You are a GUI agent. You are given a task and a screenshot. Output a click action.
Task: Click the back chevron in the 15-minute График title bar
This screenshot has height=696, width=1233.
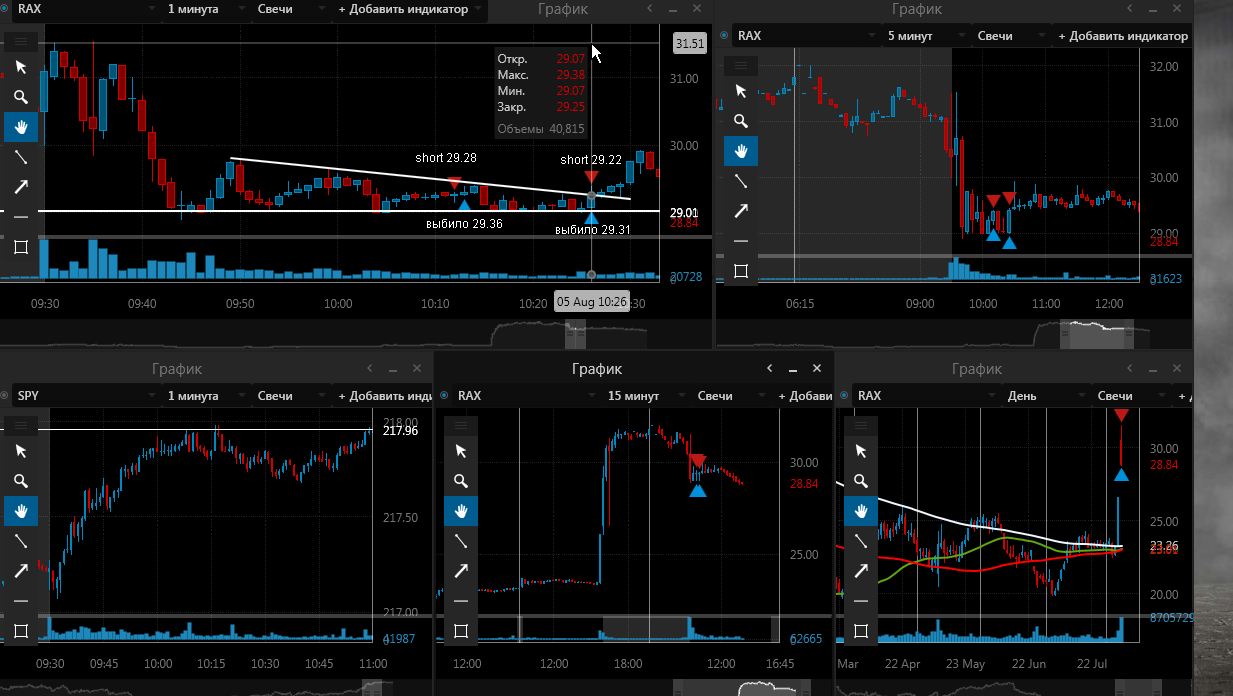click(769, 369)
